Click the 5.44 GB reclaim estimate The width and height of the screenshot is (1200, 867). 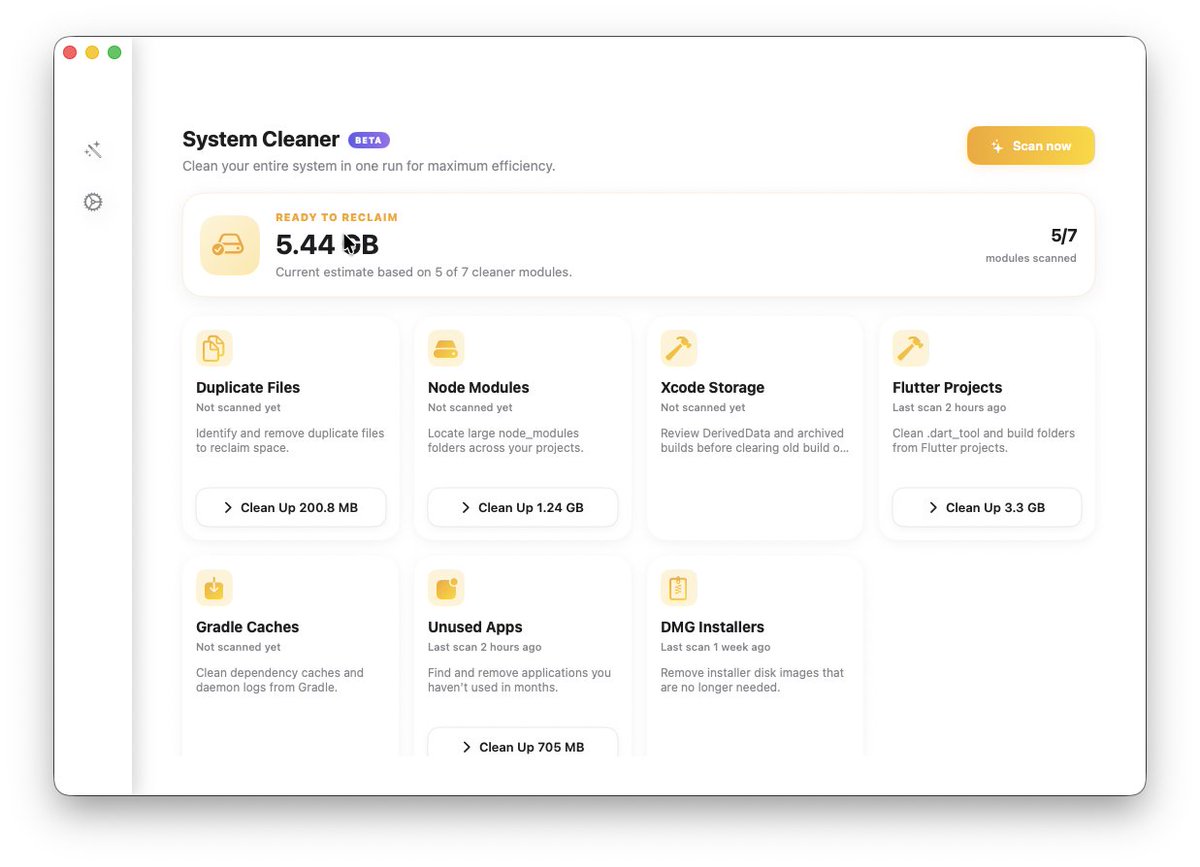(x=327, y=245)
